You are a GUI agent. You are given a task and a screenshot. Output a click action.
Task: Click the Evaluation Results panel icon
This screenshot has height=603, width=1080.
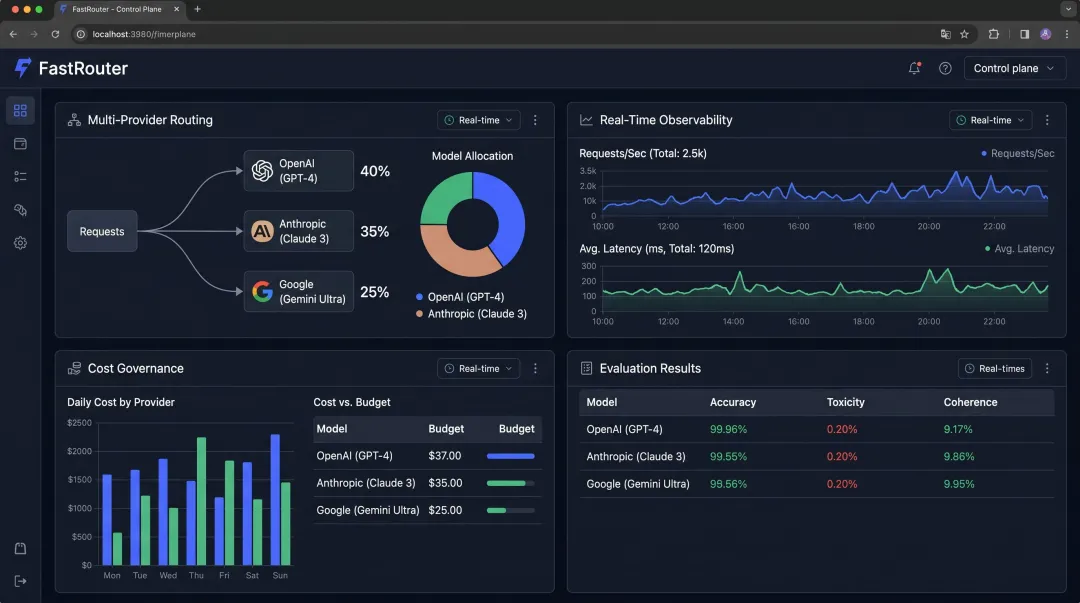586,369
